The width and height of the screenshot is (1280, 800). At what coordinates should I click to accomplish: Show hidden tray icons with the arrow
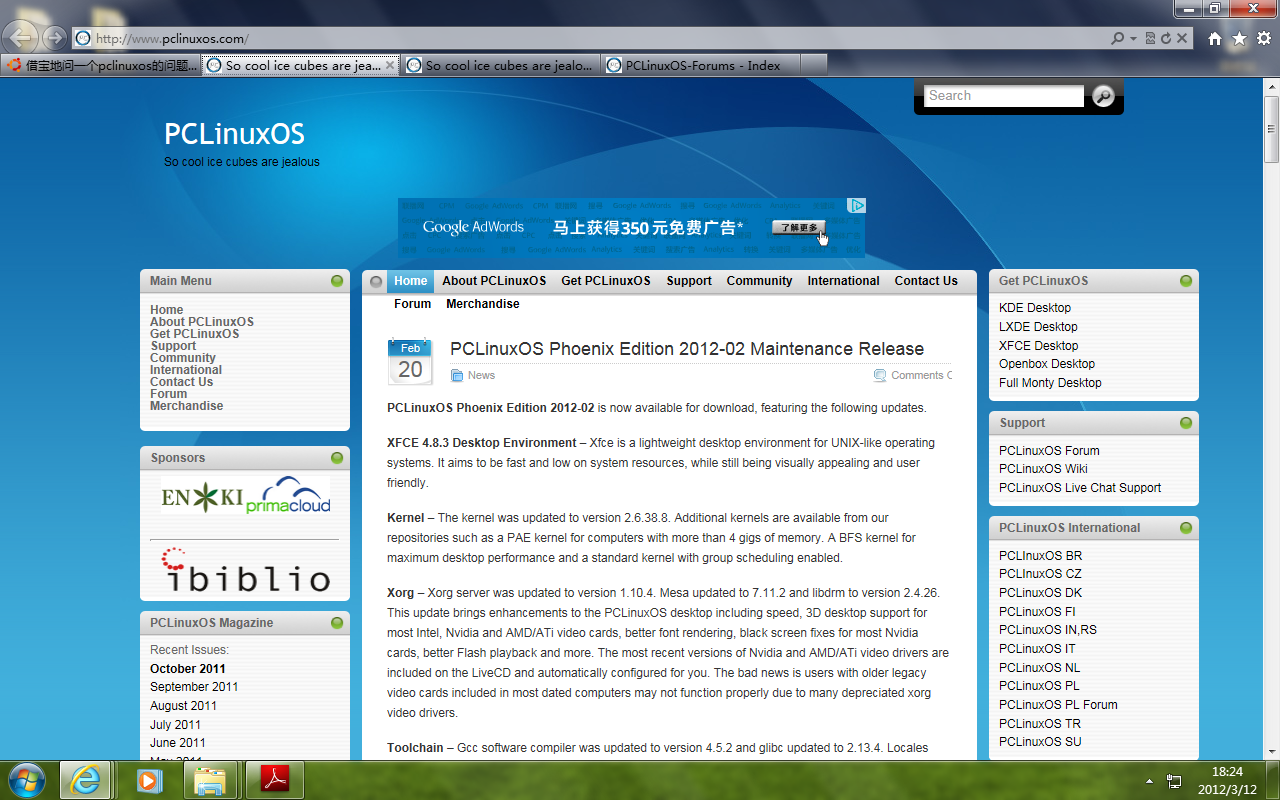(x=1149, y=780)
